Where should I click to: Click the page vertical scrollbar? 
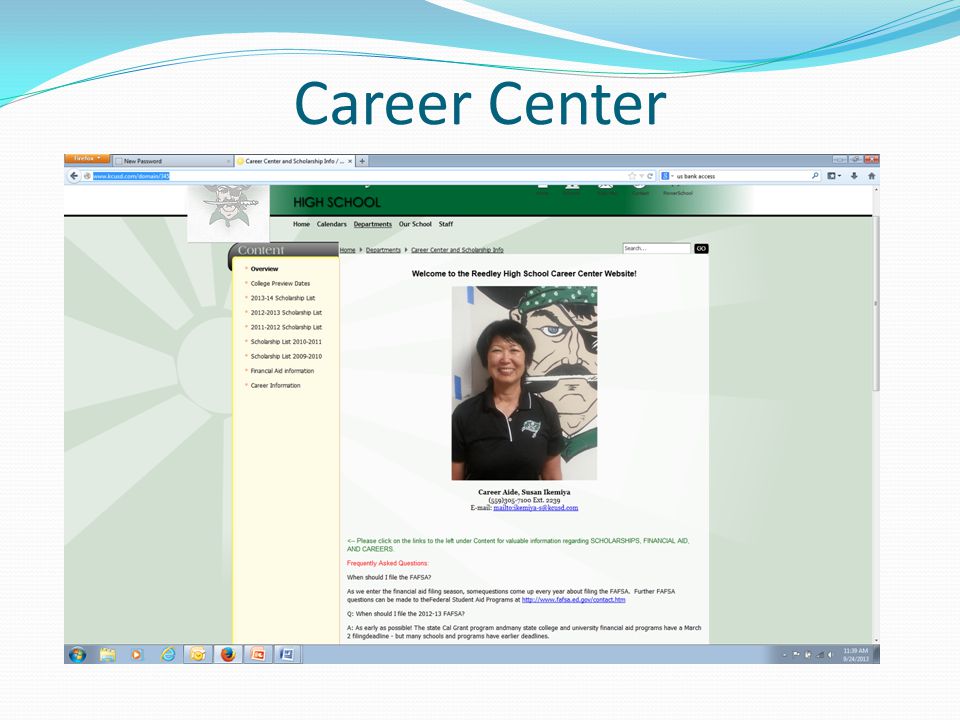pos(876,304)
